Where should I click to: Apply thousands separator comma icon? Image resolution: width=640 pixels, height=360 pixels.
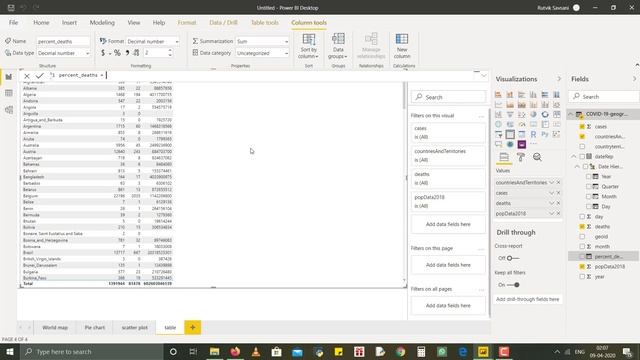(127, 53)
